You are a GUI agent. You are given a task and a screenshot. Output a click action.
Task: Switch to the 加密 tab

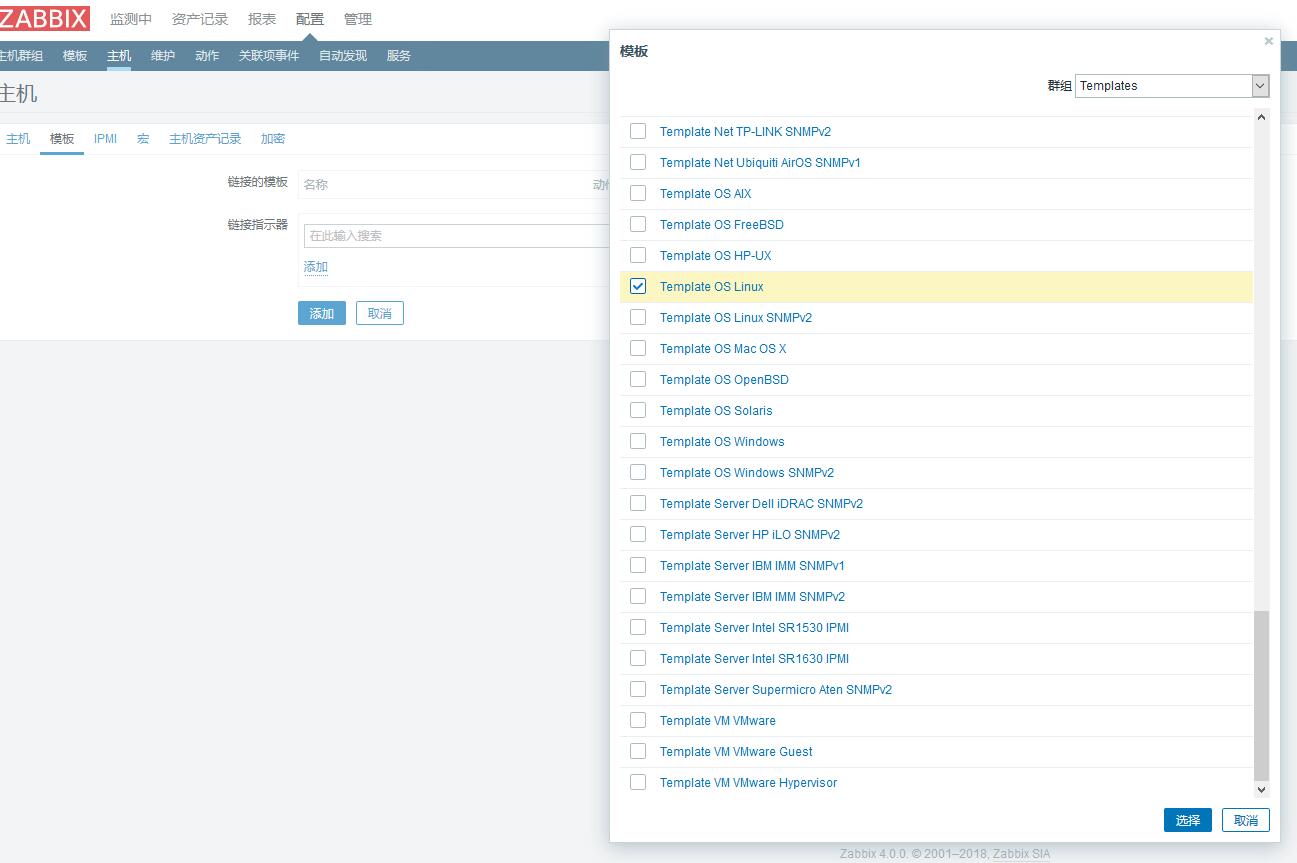[x=273, y=139]
